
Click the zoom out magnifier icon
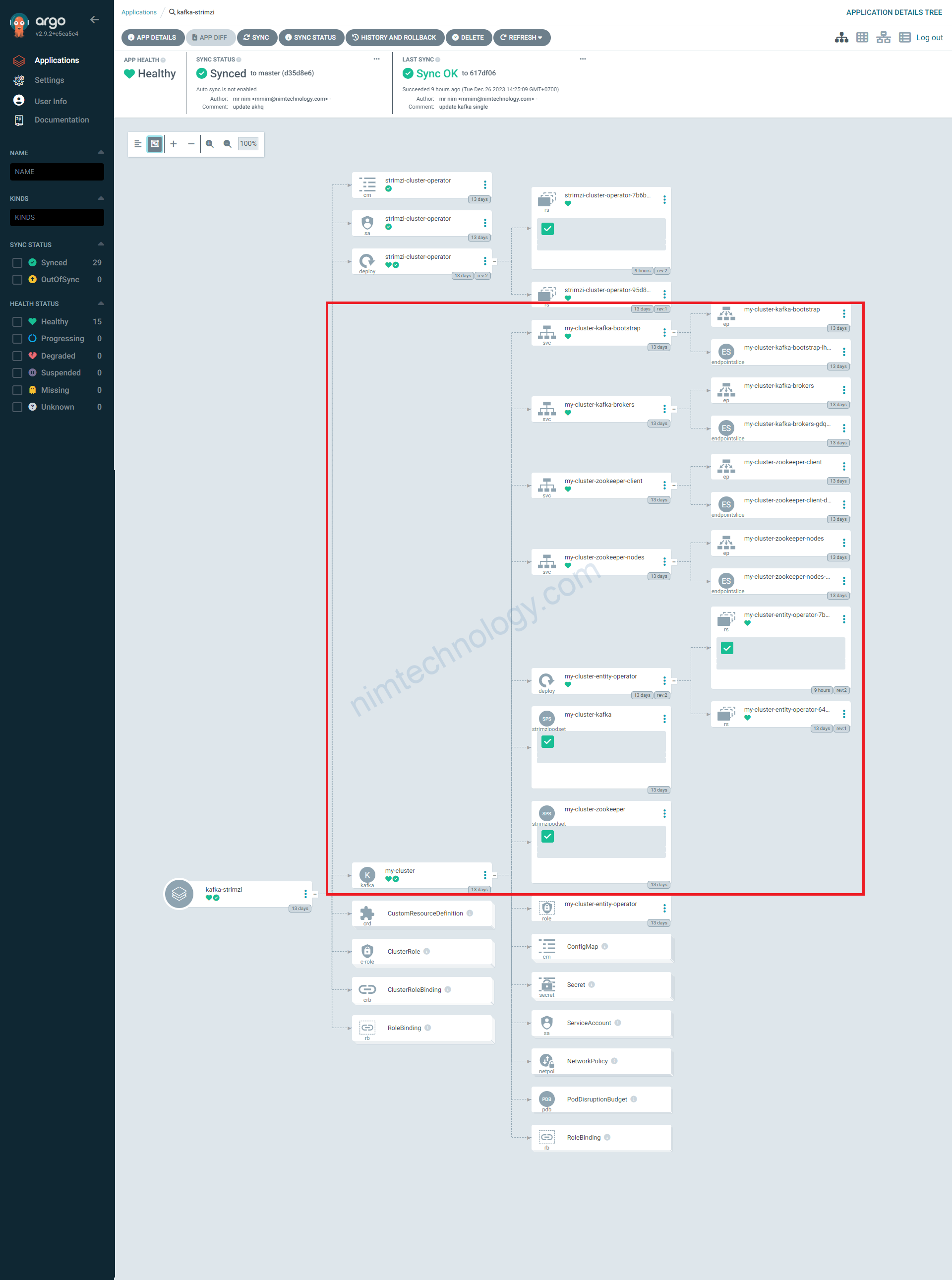(228, 144)
